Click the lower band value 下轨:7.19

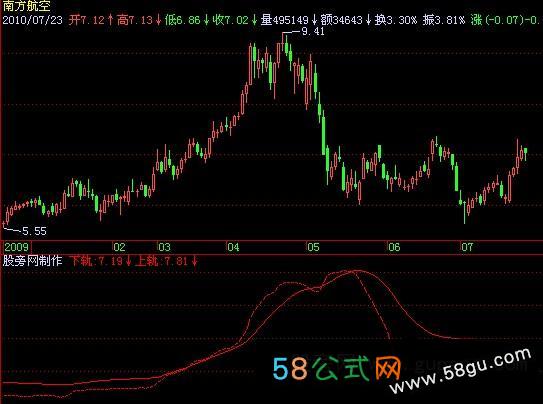pyautogui.click(x=96, y=261)
